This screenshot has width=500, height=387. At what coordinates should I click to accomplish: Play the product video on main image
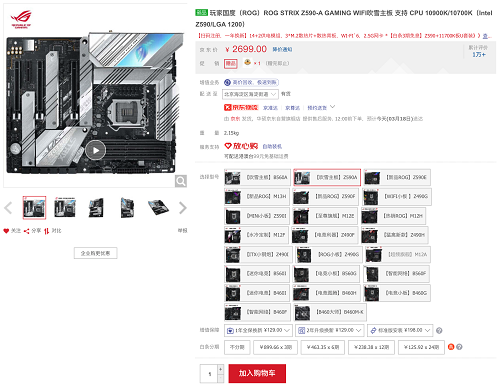[x=96, y=150]
